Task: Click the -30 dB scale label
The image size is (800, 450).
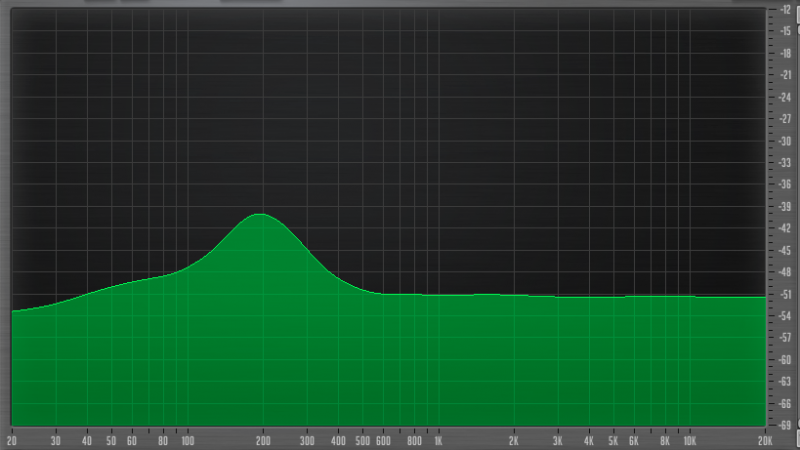Action: 785,140
